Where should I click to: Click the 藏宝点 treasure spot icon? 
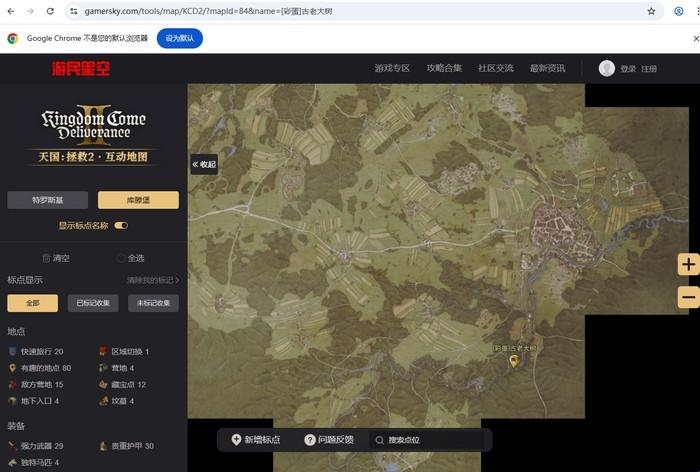coord(103,384)
